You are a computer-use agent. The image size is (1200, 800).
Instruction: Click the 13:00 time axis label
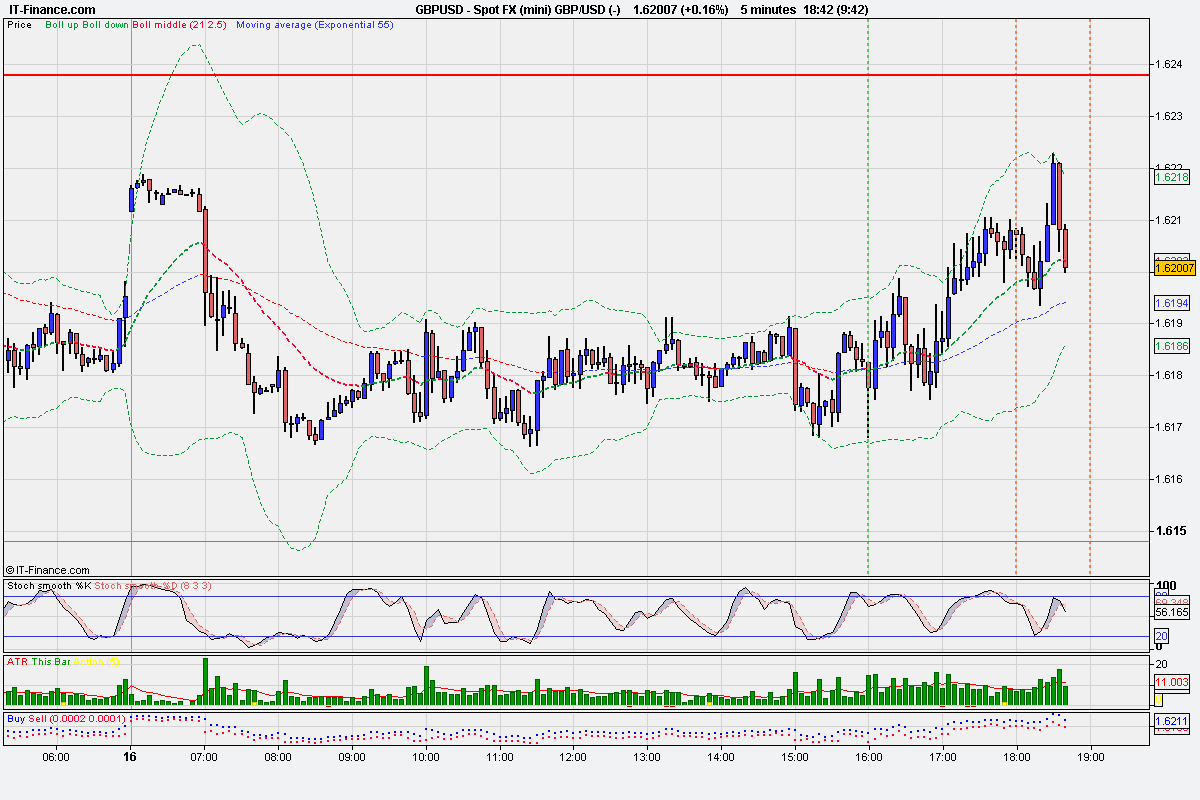647,757
